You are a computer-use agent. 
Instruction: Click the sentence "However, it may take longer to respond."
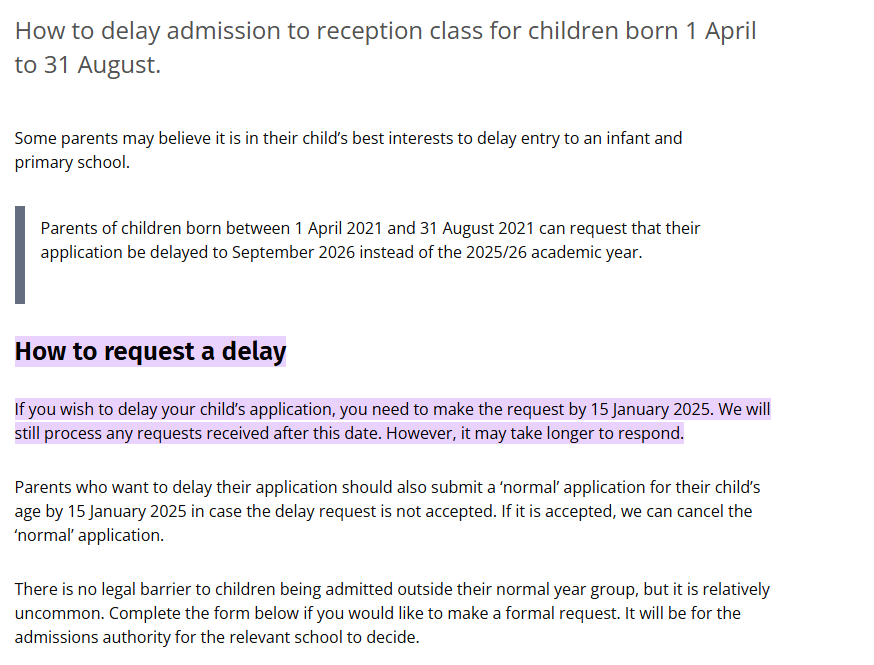point(535,433)
